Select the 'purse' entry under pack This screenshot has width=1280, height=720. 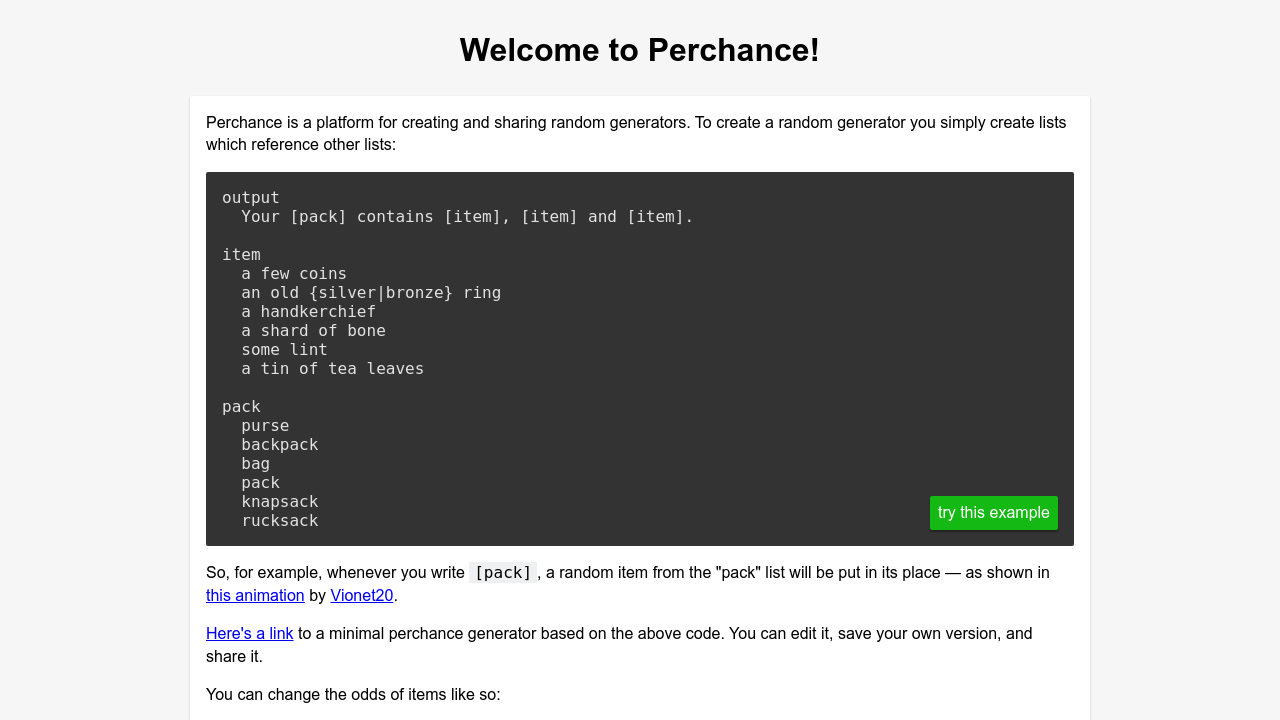264,425
